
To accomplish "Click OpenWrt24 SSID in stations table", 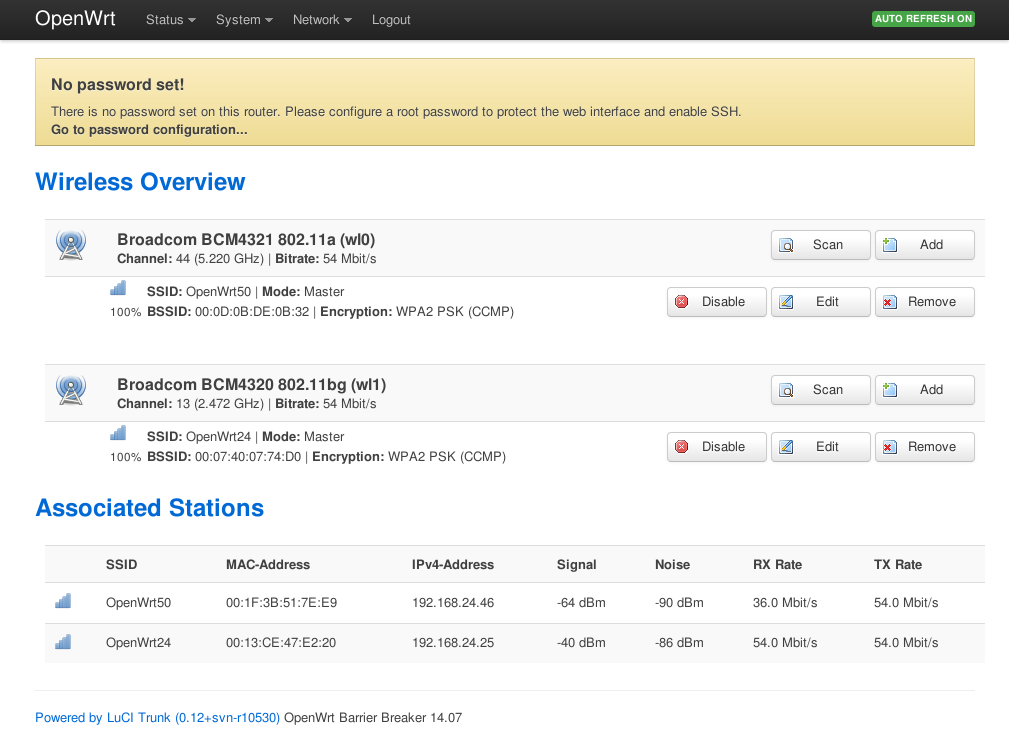I will tap(138, 643).
